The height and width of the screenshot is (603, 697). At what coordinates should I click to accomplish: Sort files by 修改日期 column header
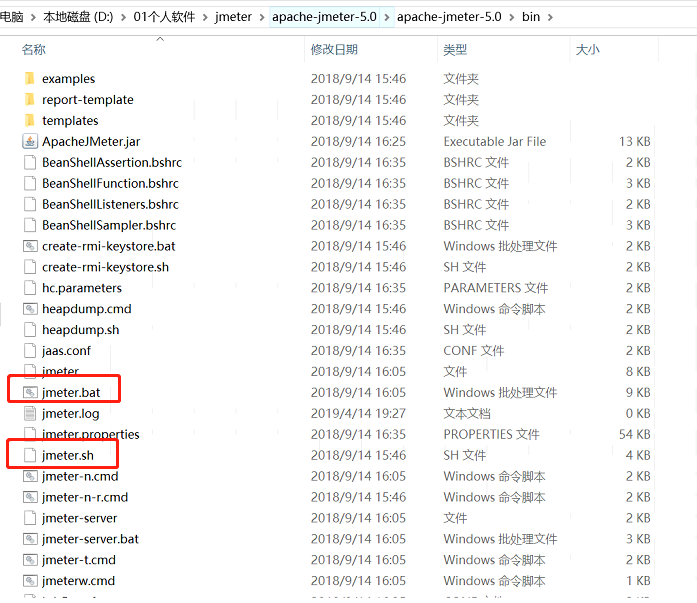(334, 49)
